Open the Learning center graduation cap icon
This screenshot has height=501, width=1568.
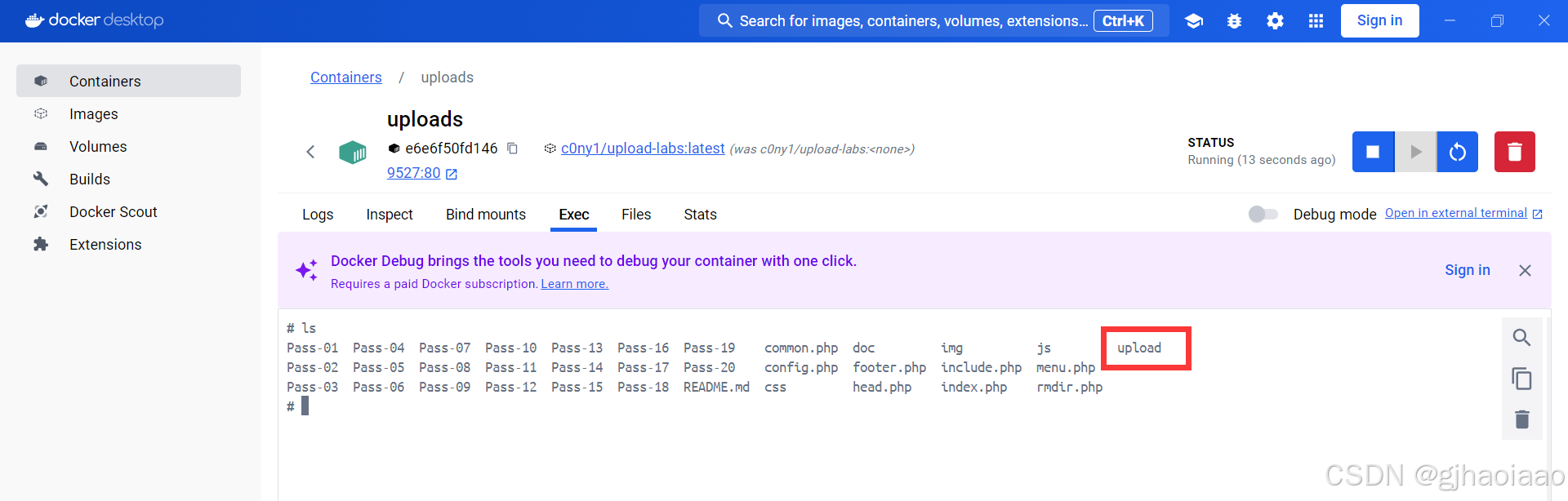[1194, 21]
